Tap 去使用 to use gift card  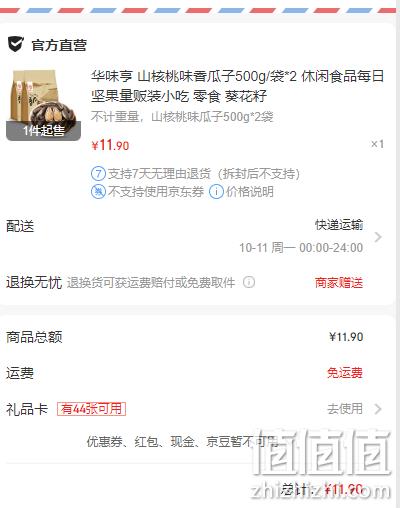(345, 409)
